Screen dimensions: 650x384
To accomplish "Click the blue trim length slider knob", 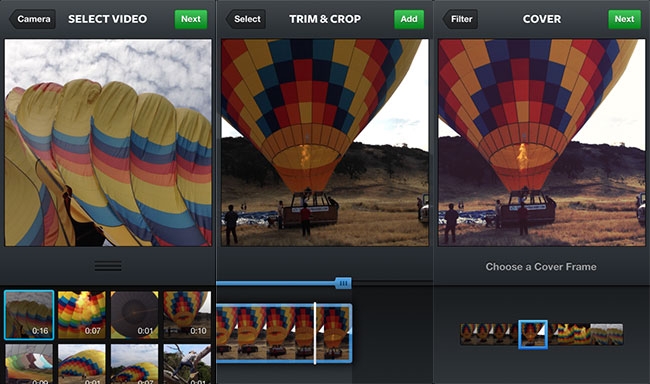I will 343,283.
